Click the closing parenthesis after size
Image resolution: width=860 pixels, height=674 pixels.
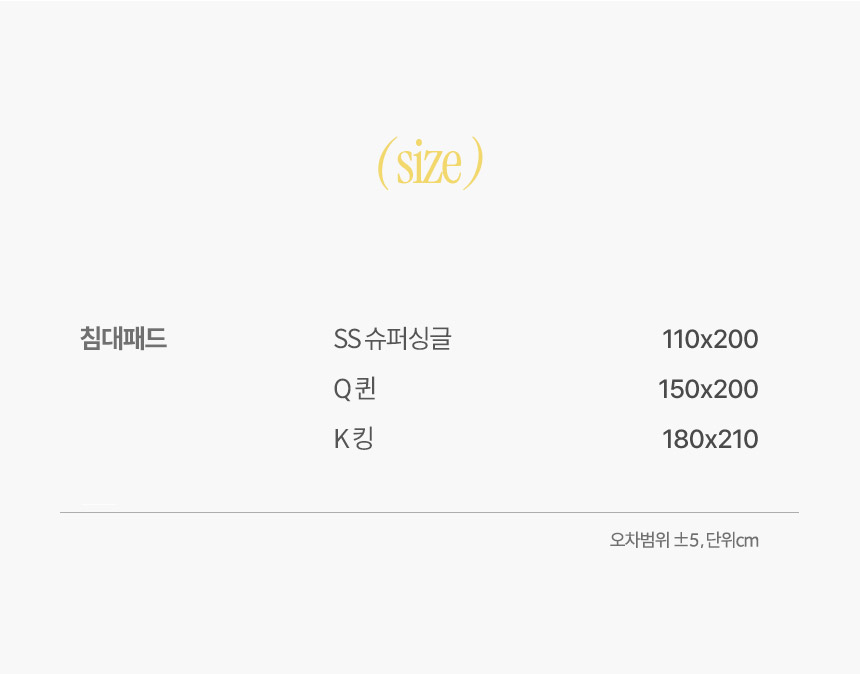point(474,163)
